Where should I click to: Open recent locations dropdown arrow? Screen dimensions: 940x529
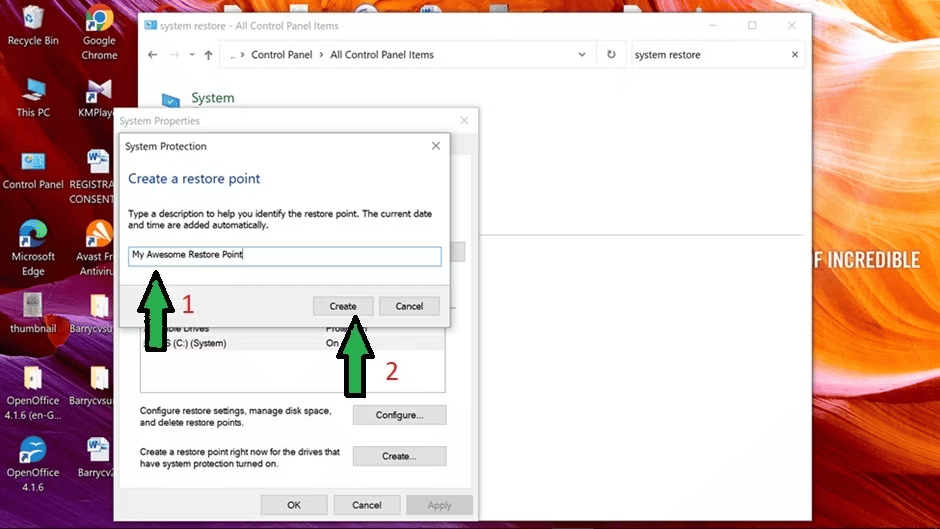[x=192, y=55]
